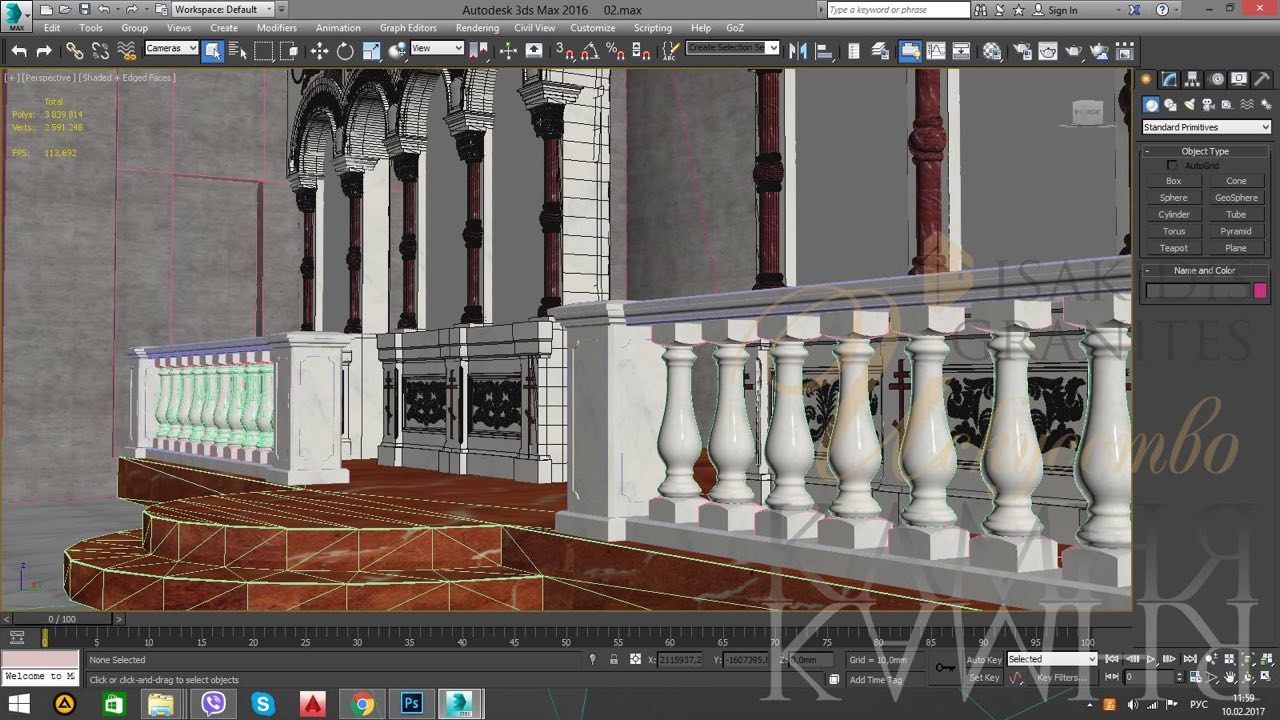Viewport: 1280px width, 720px height.
Task: Open Select by Name list icon
Action: [x=238, y=51]
